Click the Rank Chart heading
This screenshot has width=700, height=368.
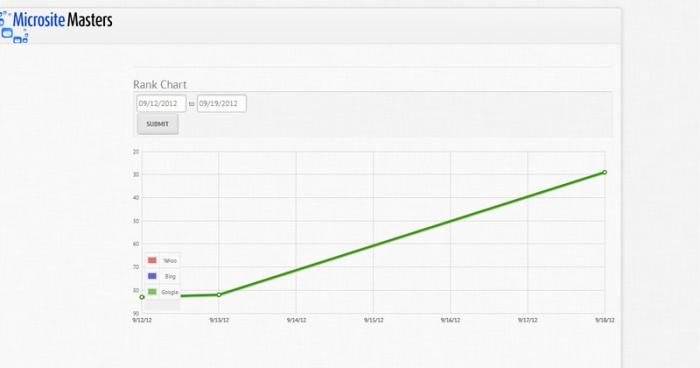[160, 84]
